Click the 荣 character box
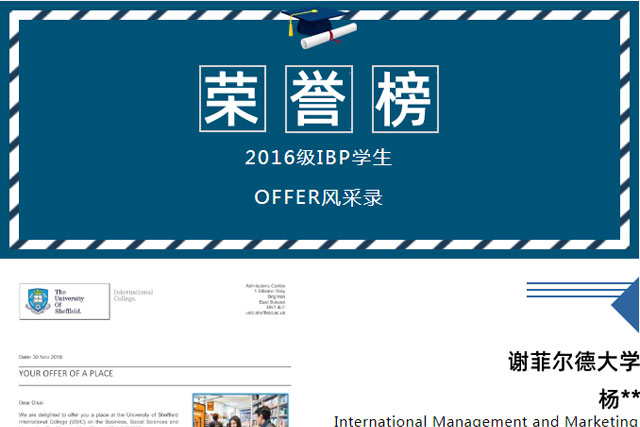Screen dimensions: 640x427 click(233, 99)
